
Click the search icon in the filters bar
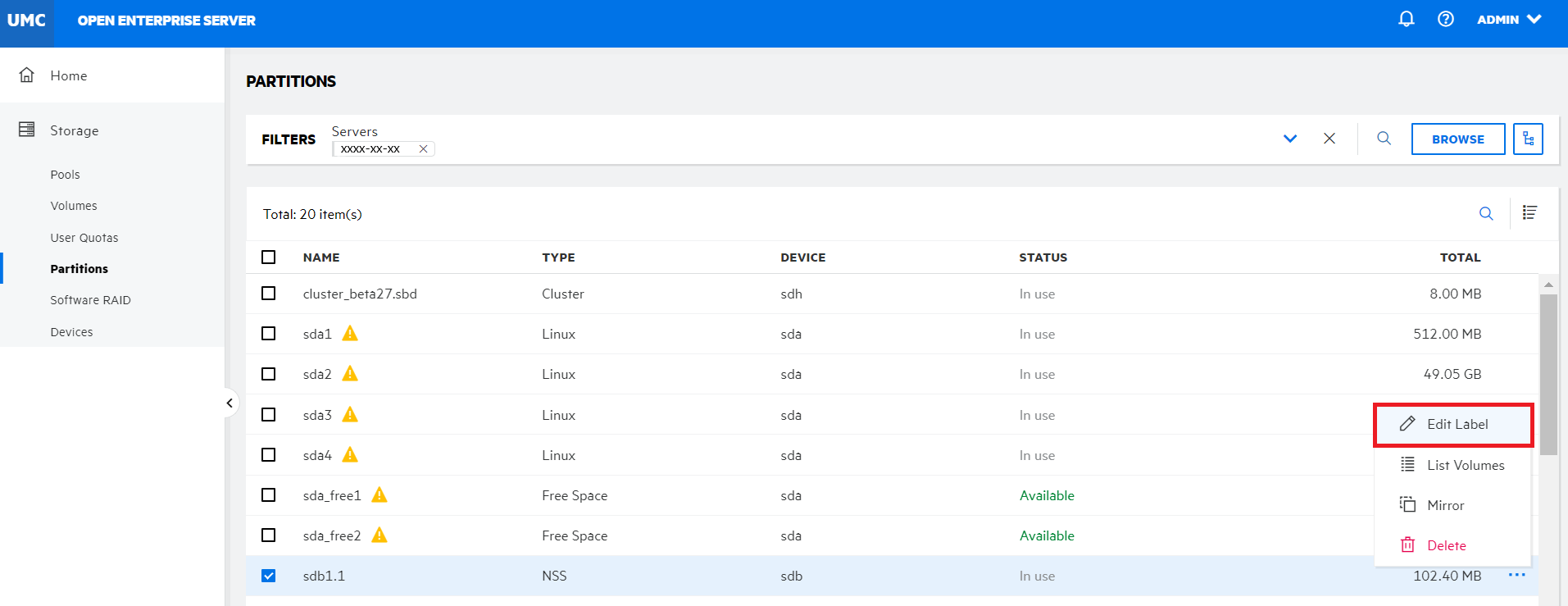click(1384, 139)
